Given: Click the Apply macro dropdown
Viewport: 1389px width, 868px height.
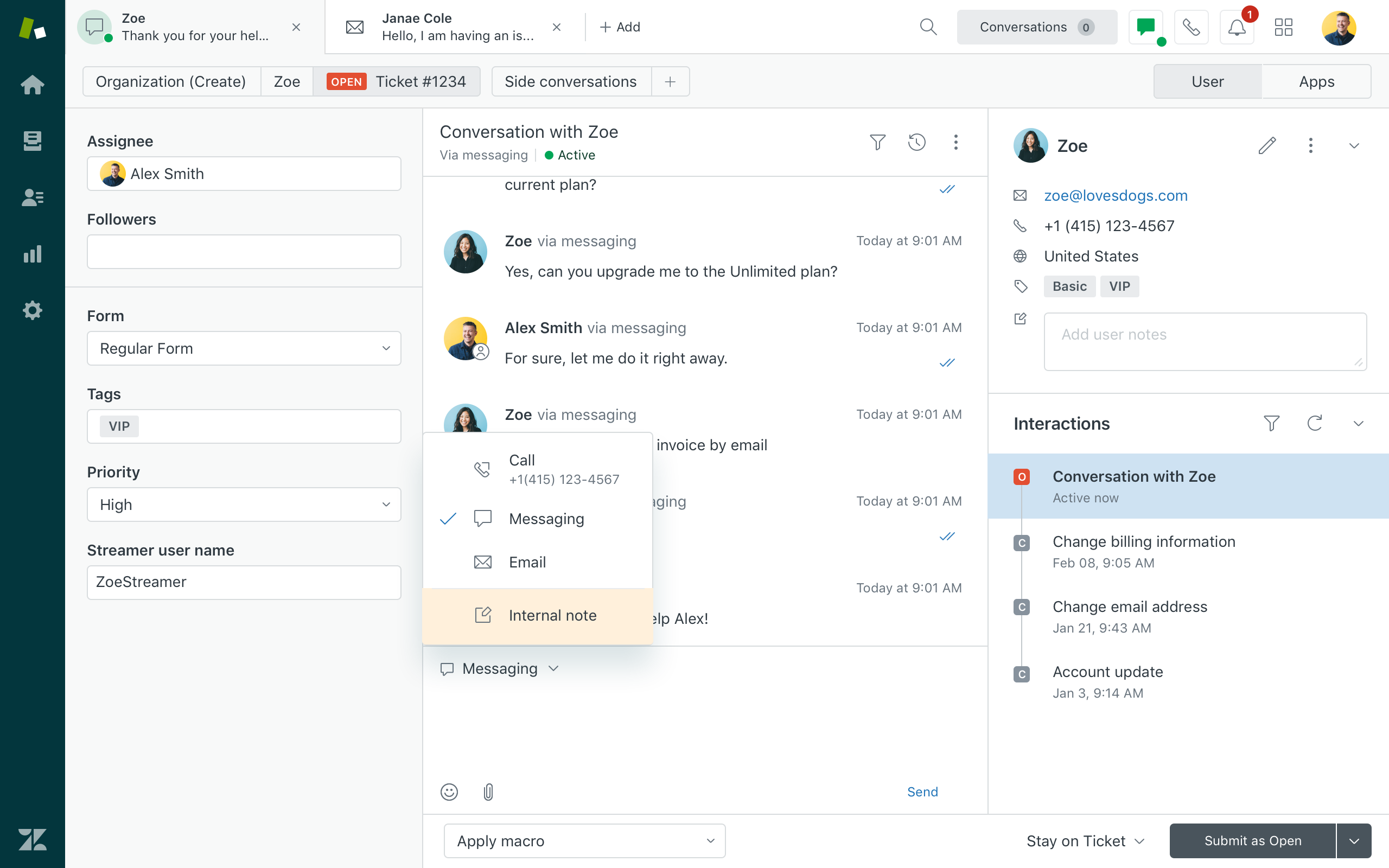Looking at the screenshot, I should [586, 839].
